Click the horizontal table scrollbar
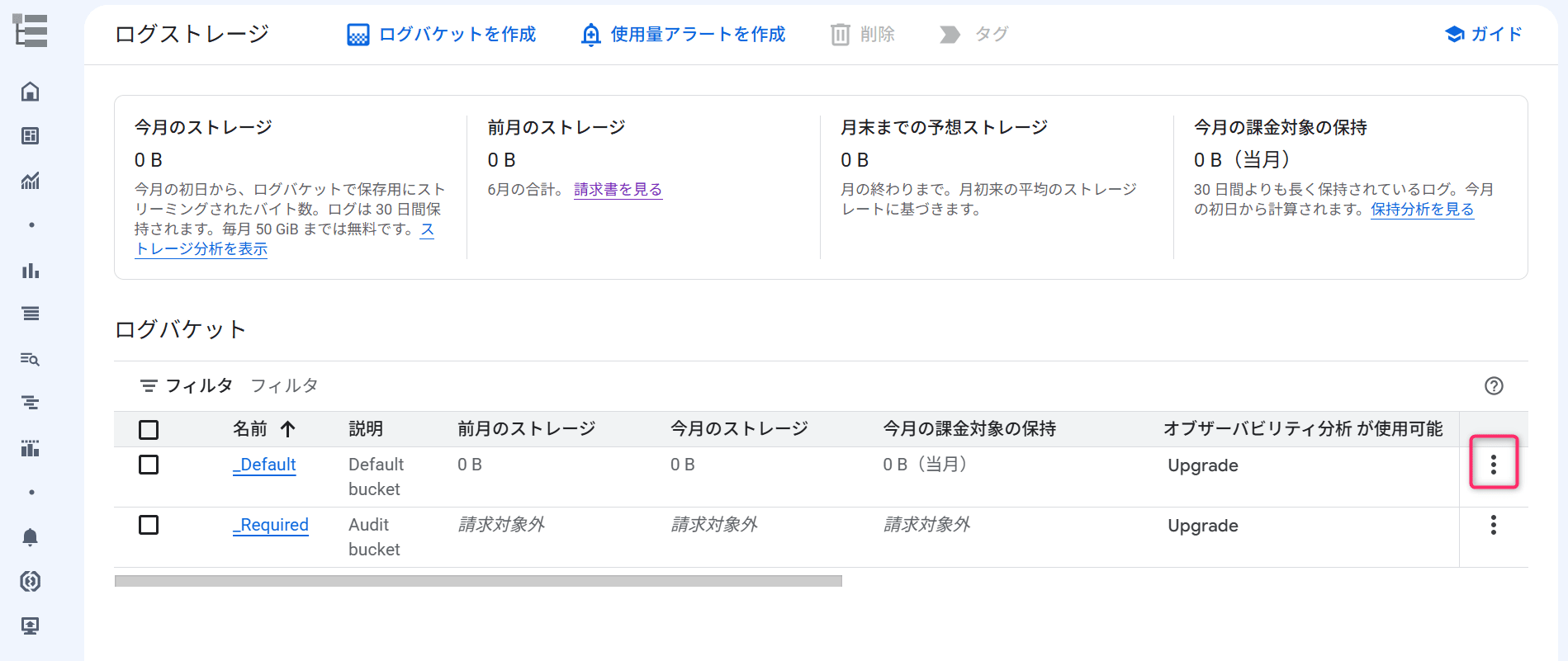 478,581
